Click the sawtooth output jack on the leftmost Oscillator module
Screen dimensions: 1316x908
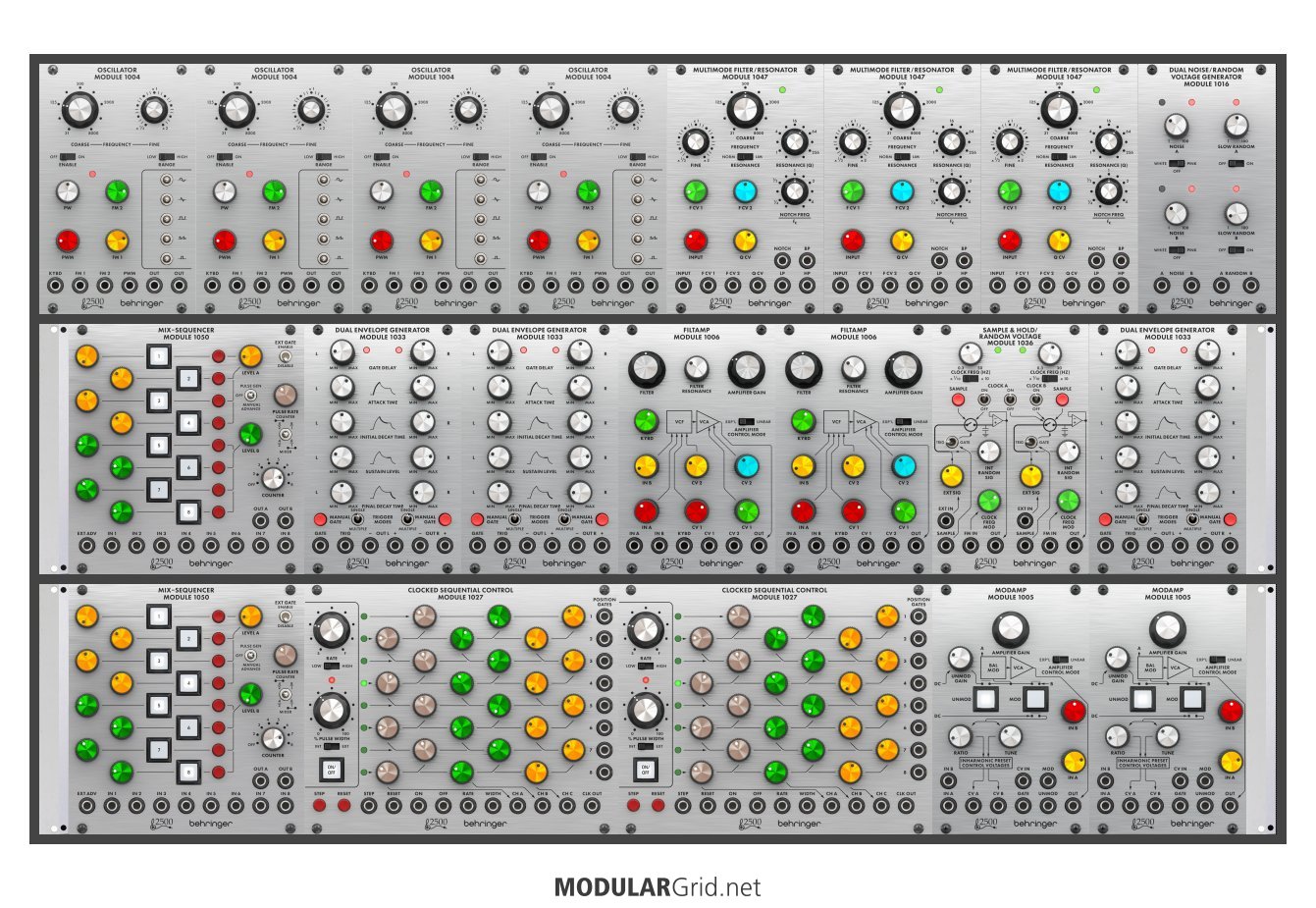166,239
